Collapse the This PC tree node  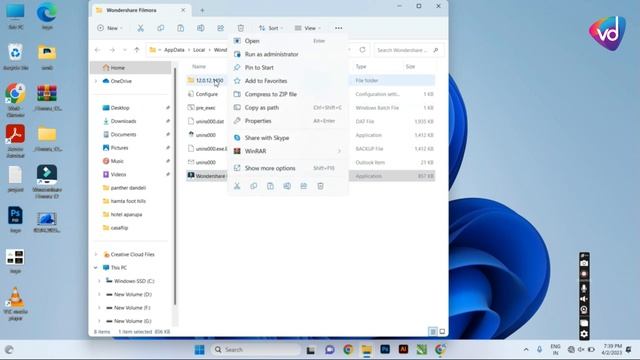click(96, 268)
